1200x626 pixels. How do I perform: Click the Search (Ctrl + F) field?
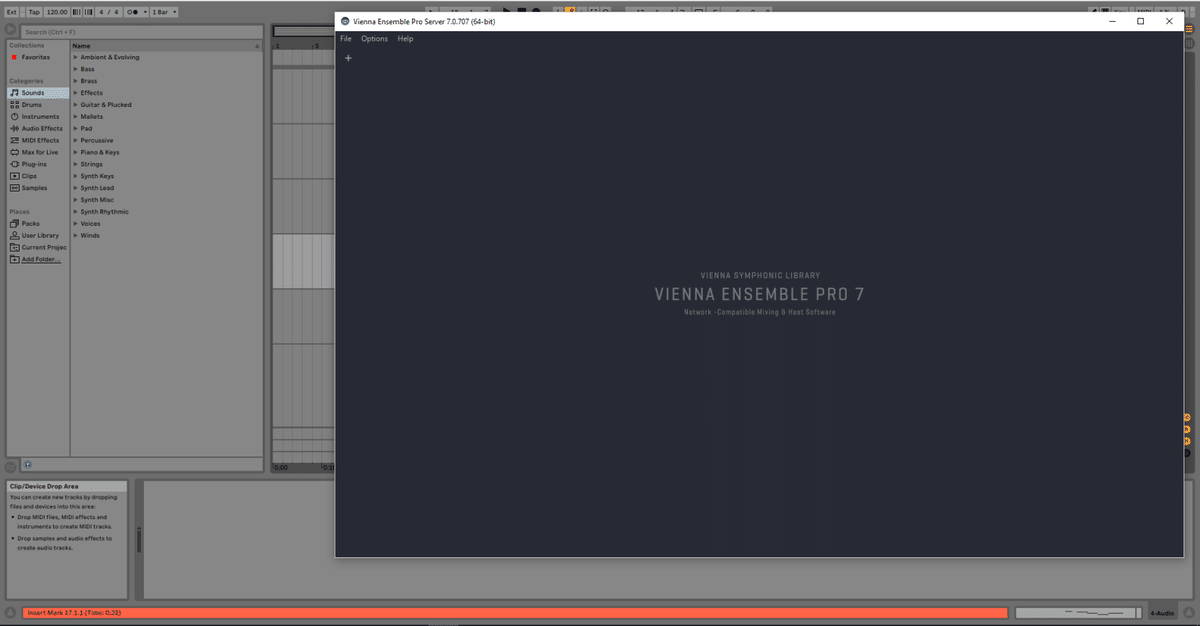(x=140, y=32)
